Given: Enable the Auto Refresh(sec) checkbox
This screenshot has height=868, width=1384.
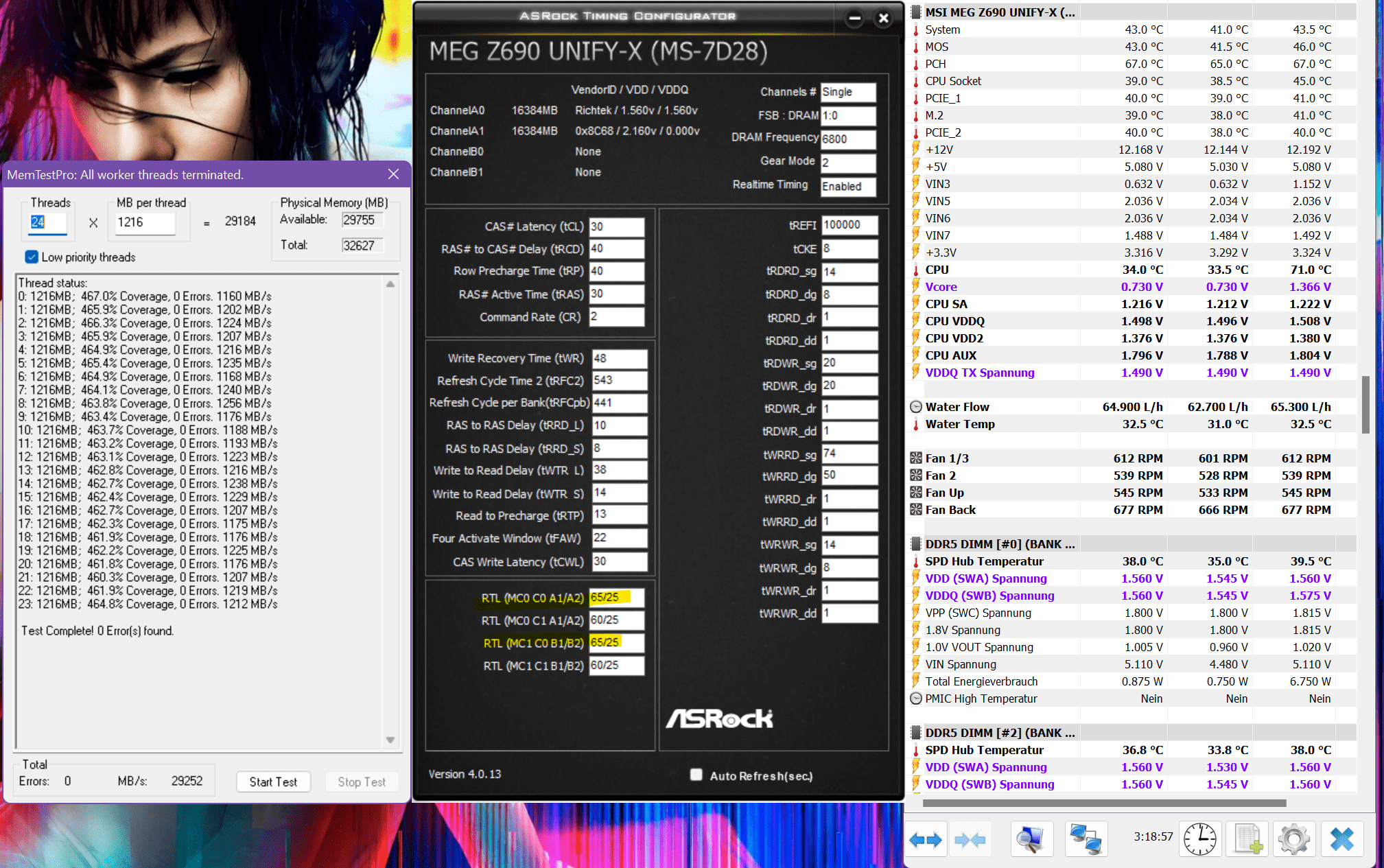Looking at the screenshot, I should pos(696,775).
